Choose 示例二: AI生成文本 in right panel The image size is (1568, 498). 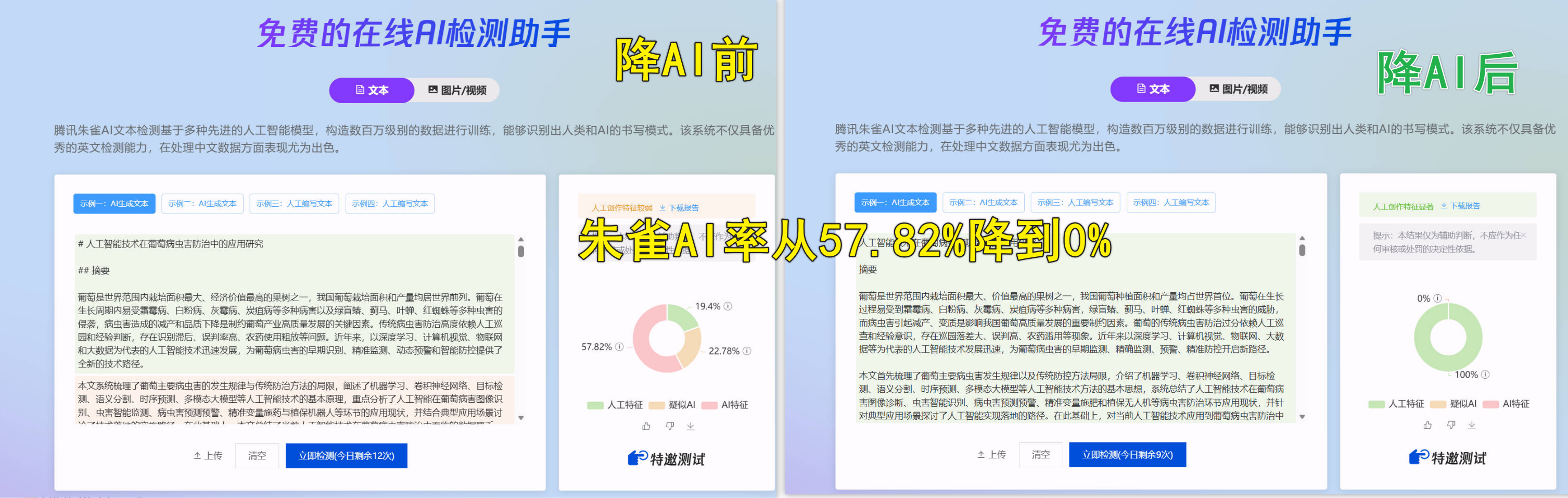point(983,202)
